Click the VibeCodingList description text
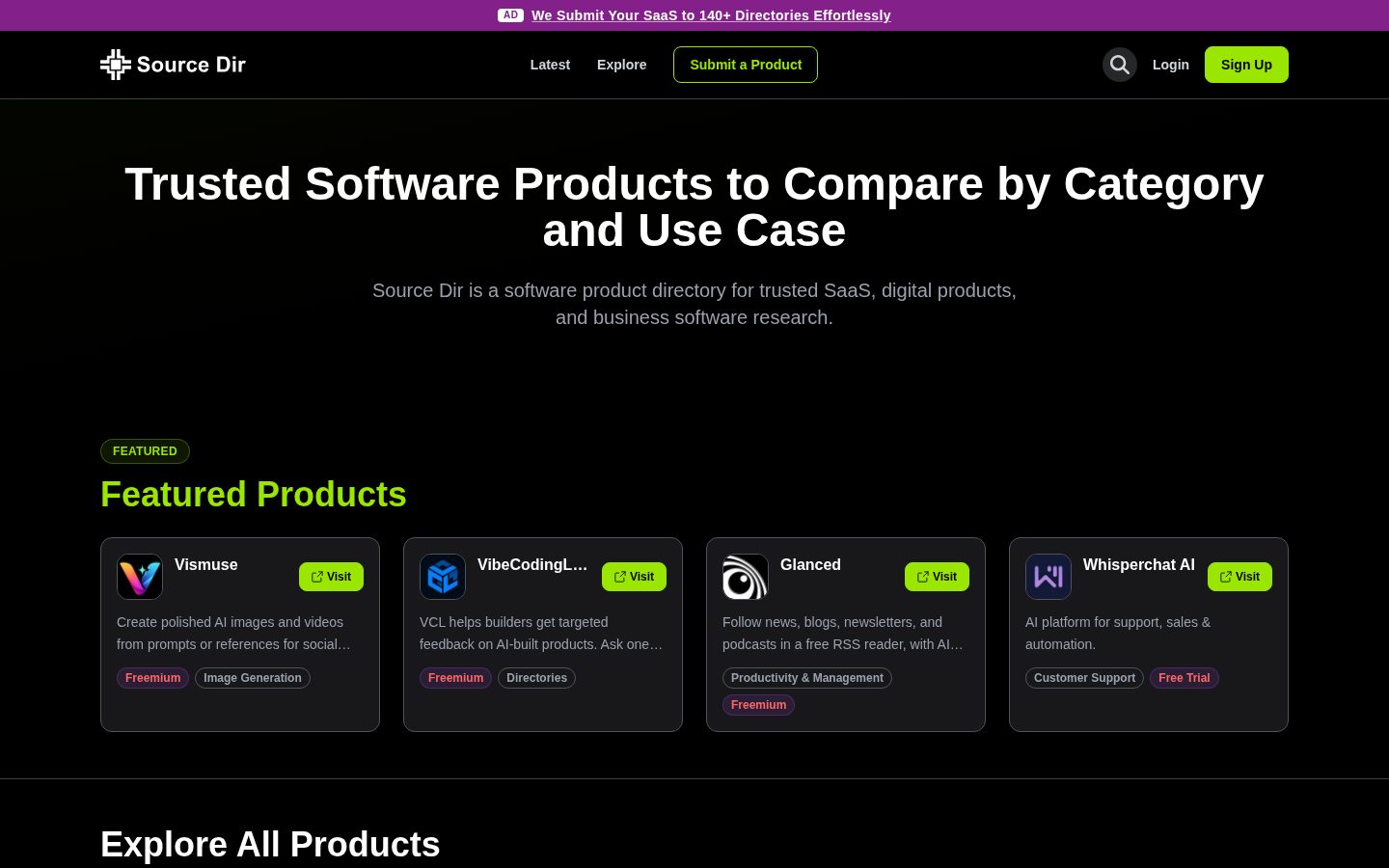Viewport: 1389px width, 868px height. pyautogui.click(x=541, y=634)
